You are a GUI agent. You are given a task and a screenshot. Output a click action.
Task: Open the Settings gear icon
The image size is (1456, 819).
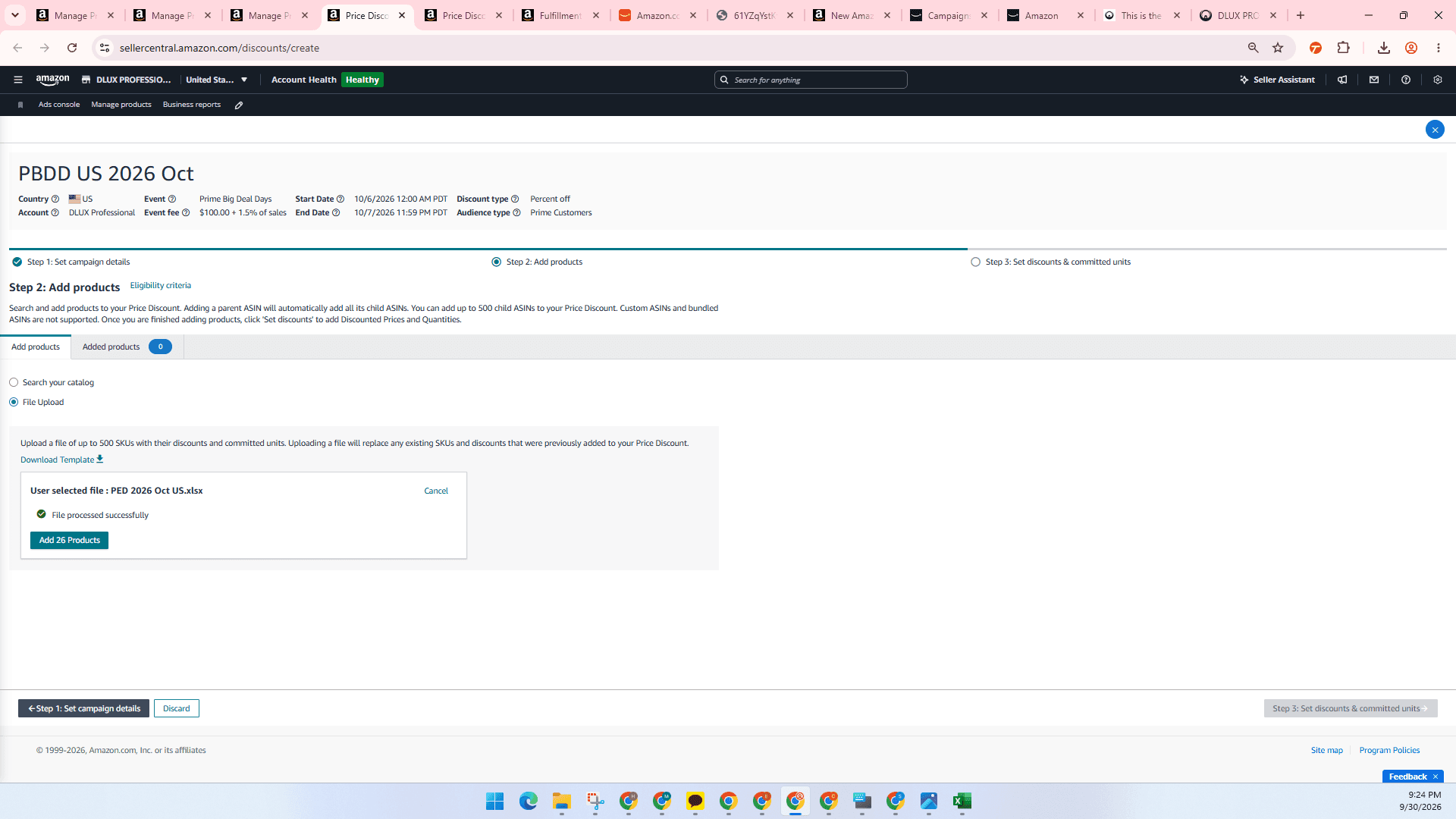pyautogui.click(x=1438, y=80)
